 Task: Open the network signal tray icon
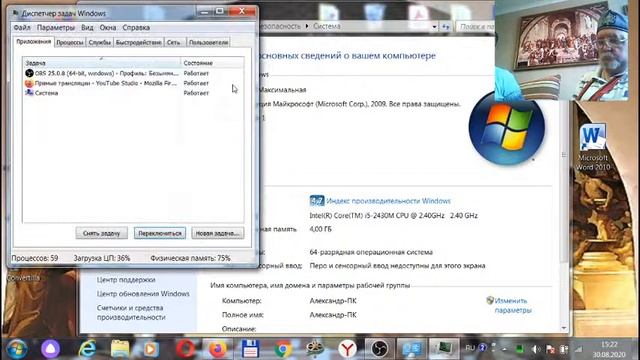click(578, 349)
